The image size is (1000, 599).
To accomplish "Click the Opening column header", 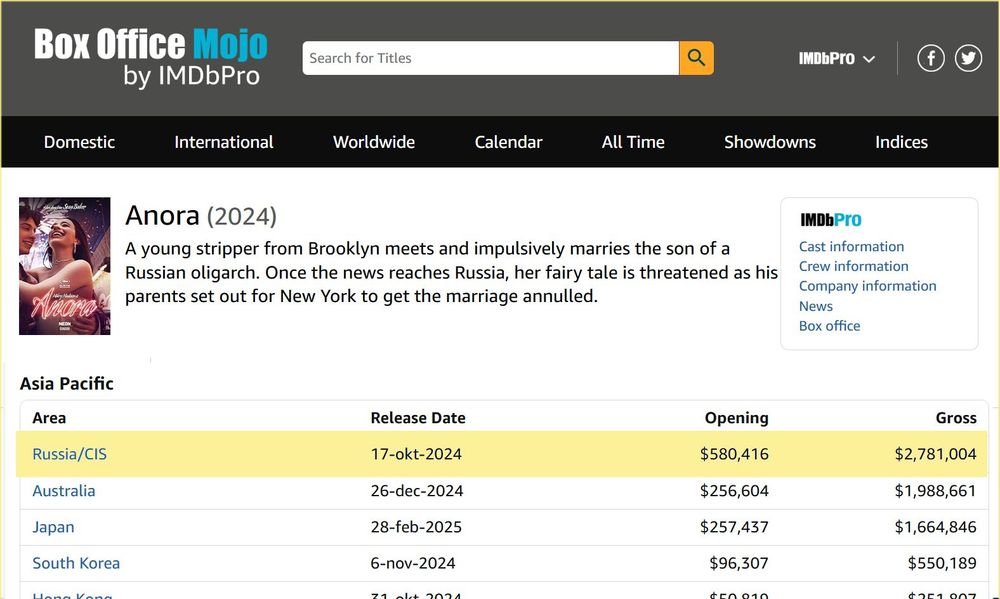I will pyautogui.click(x=737, y=418).
